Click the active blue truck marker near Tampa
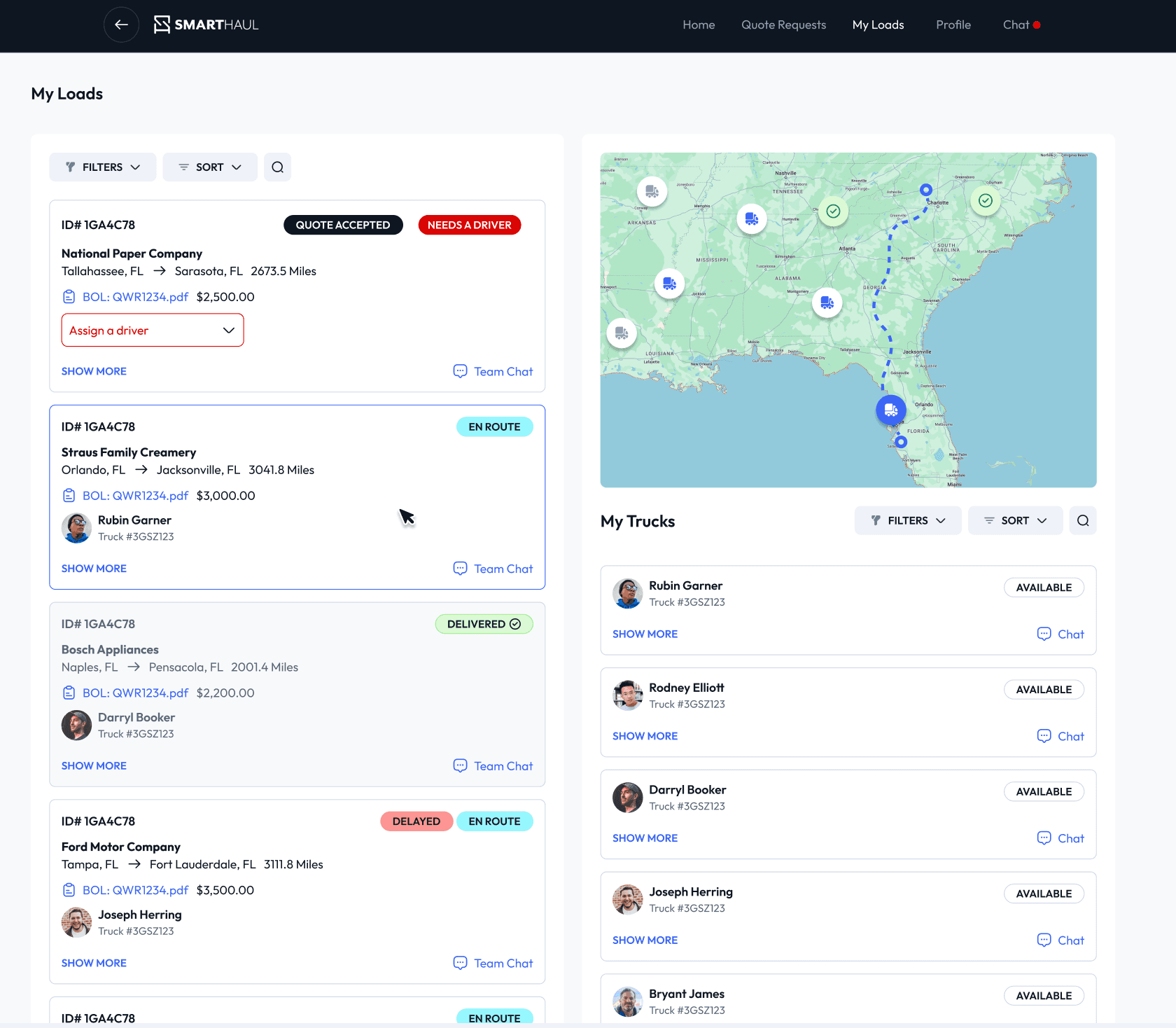 tap(890, 410)
